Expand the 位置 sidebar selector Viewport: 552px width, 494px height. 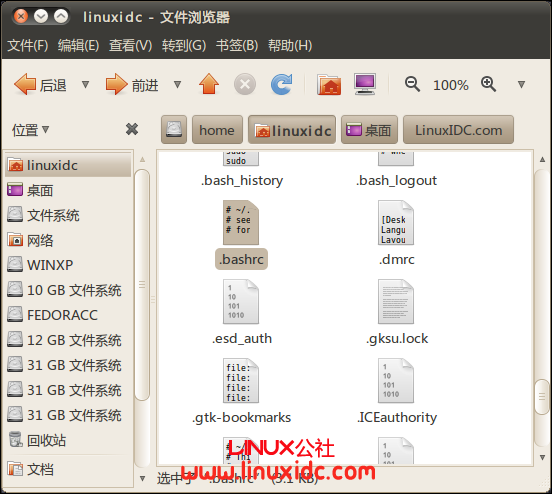[x=30, y=130]
